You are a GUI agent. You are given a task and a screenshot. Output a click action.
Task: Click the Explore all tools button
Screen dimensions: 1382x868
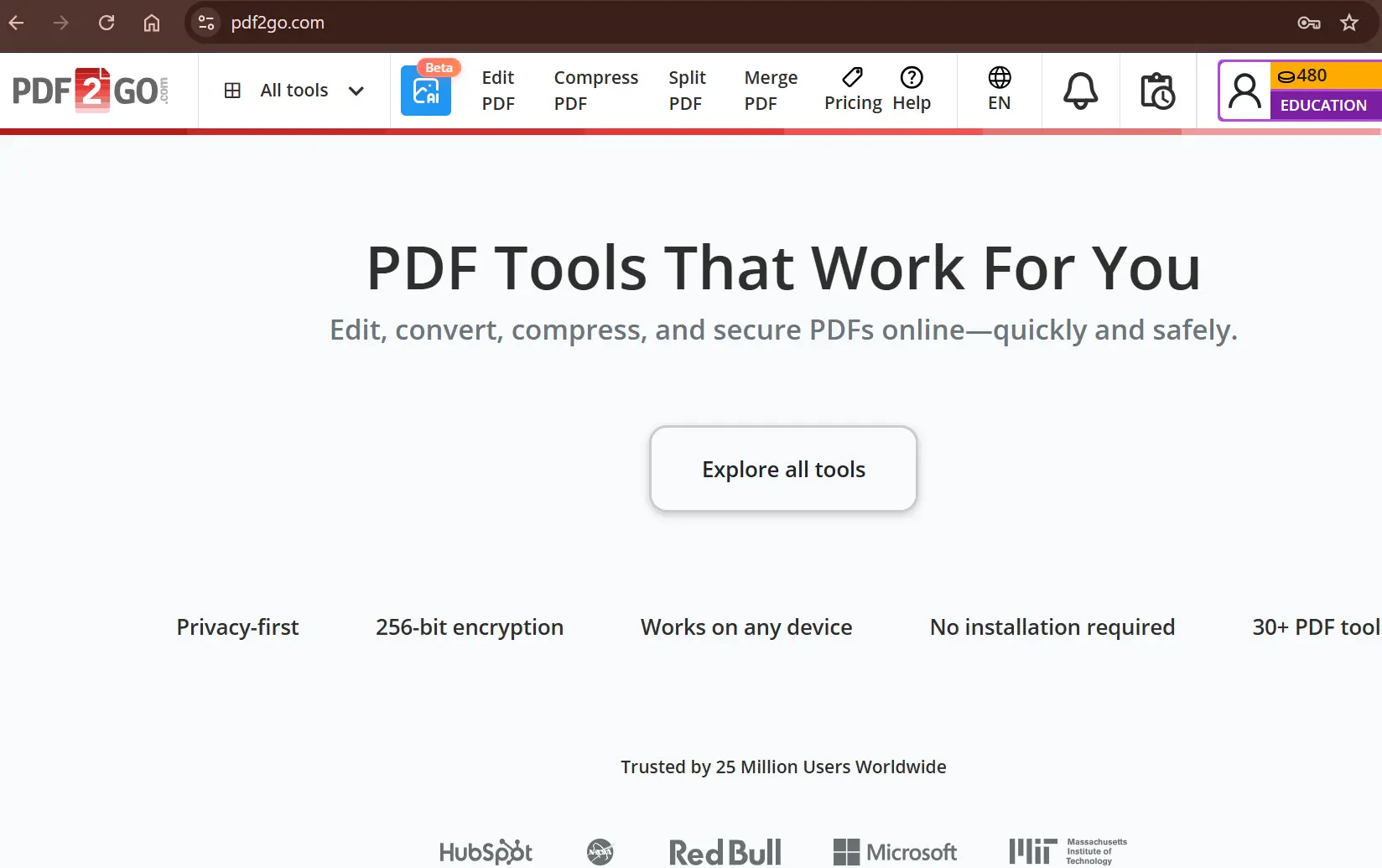coord(783,469)
